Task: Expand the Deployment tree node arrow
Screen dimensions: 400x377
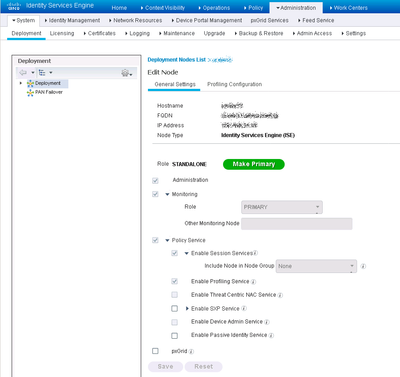Action: click(21, 83)
